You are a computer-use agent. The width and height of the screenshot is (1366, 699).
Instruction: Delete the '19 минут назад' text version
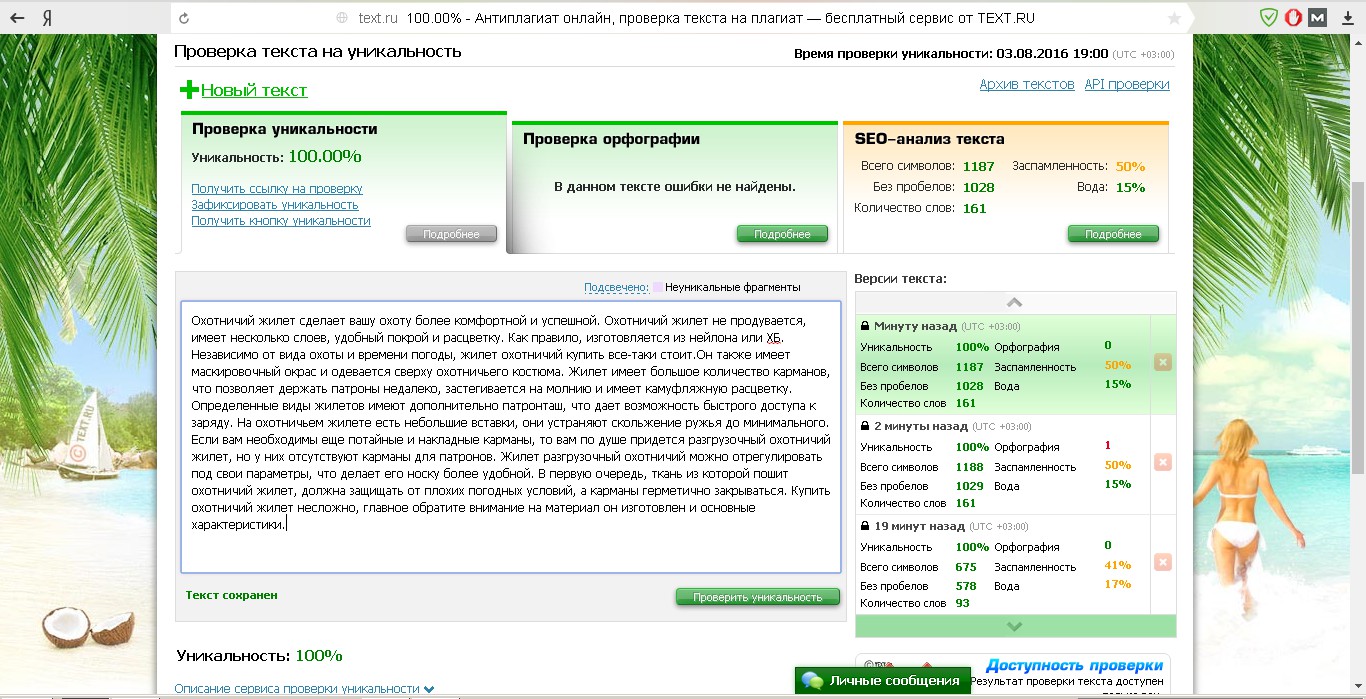(1162, 562)
